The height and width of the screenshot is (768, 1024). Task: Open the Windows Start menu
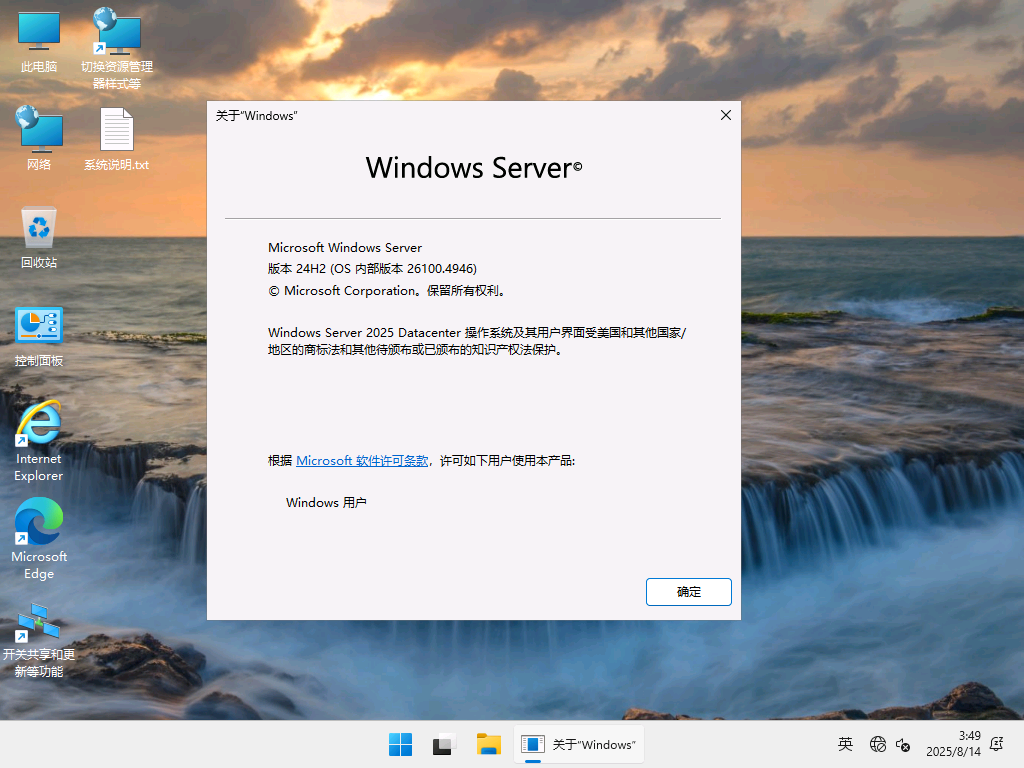point(400,744)
